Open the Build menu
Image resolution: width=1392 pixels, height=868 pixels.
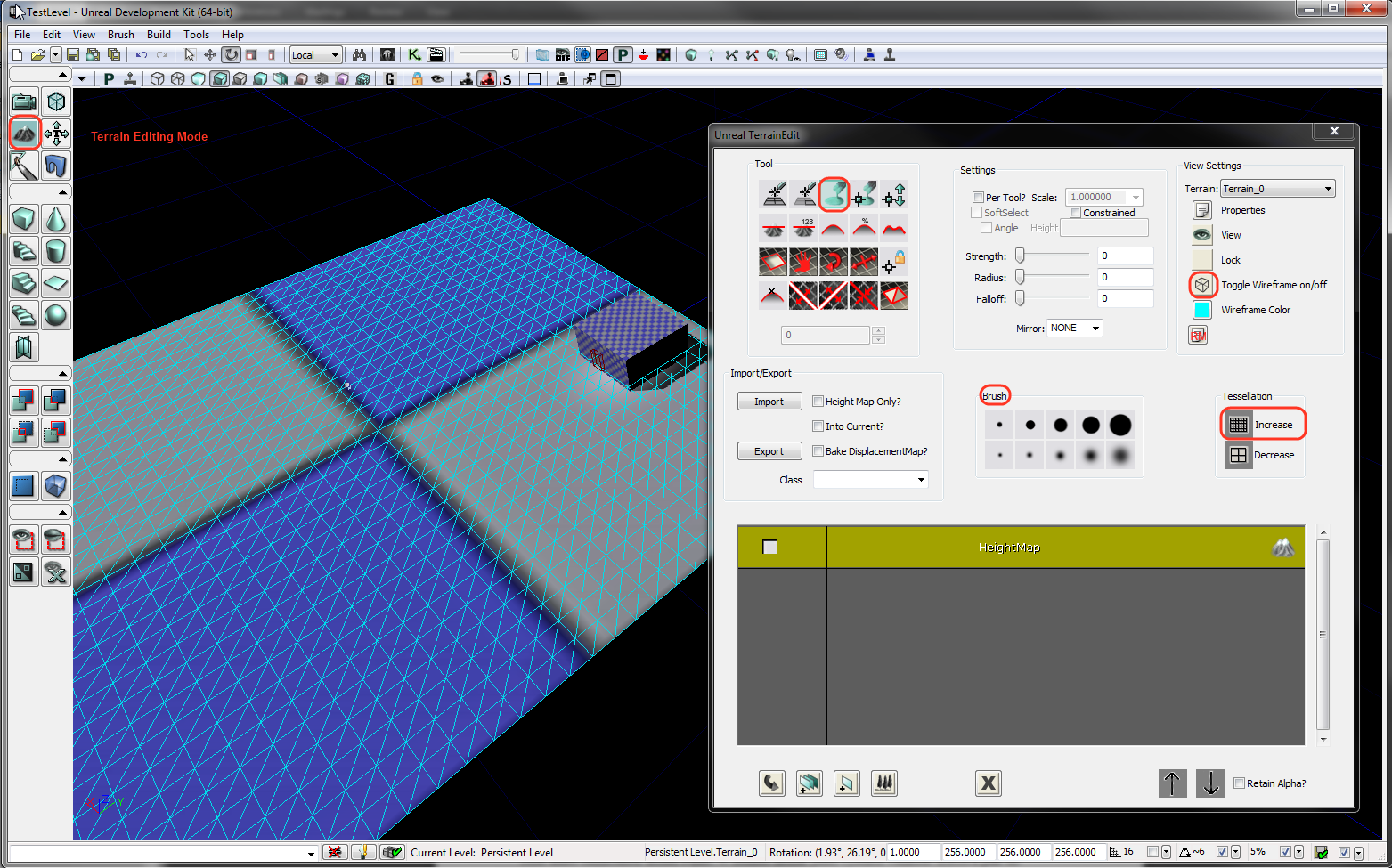[159, 35]
